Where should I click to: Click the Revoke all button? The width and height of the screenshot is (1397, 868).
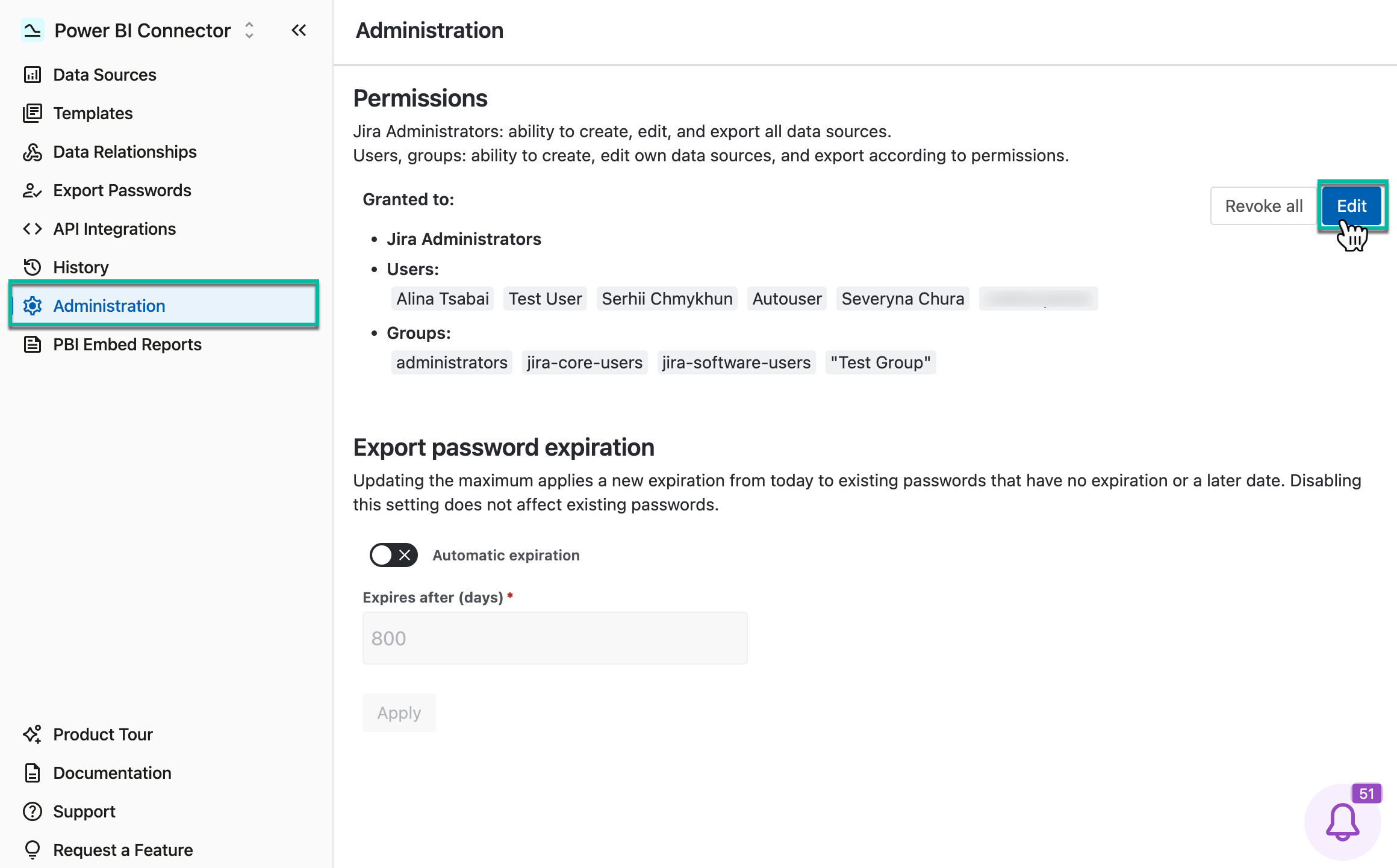(1264, 206)
